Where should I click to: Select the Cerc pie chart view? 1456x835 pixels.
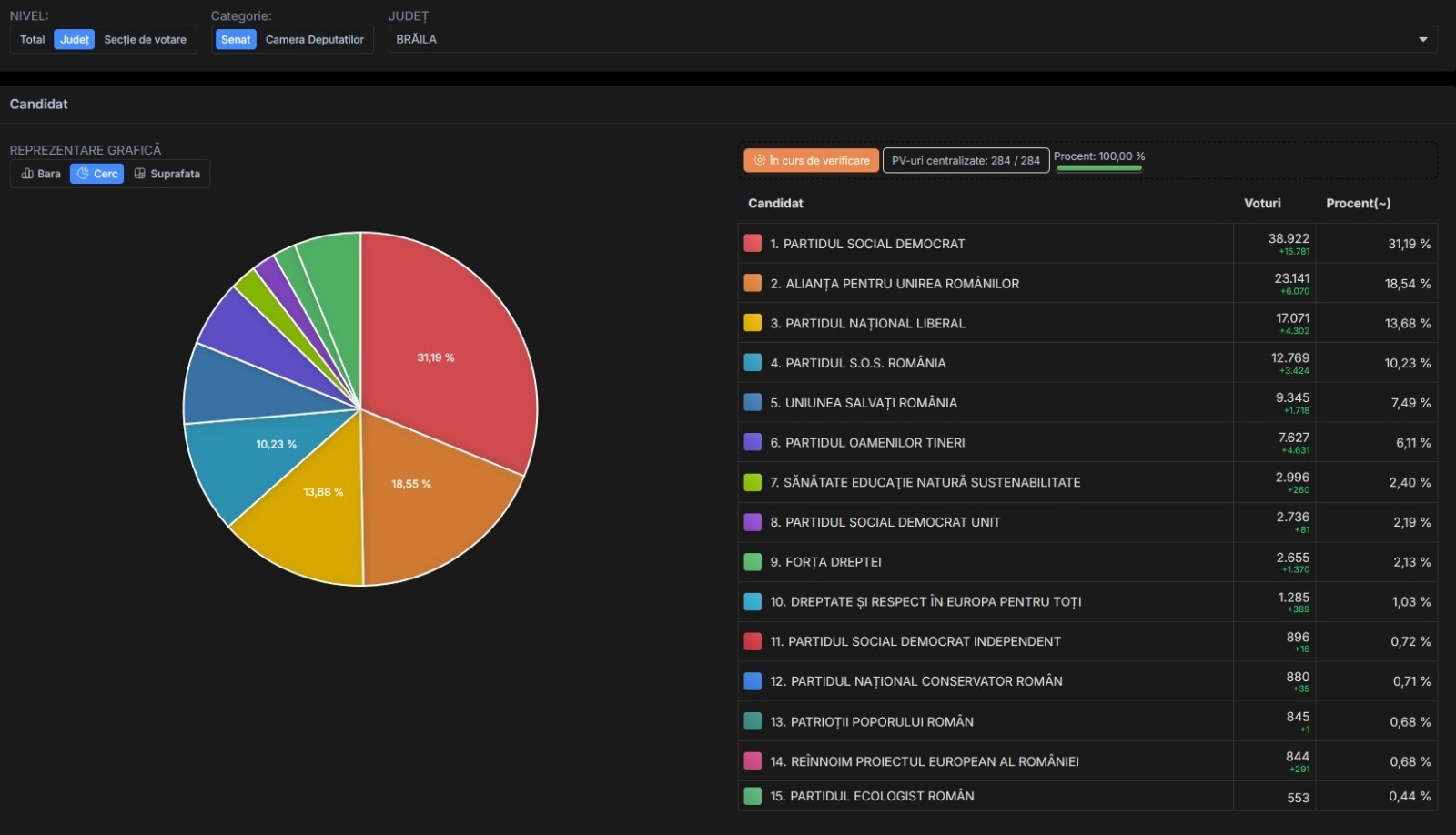[x=96, y=174]
